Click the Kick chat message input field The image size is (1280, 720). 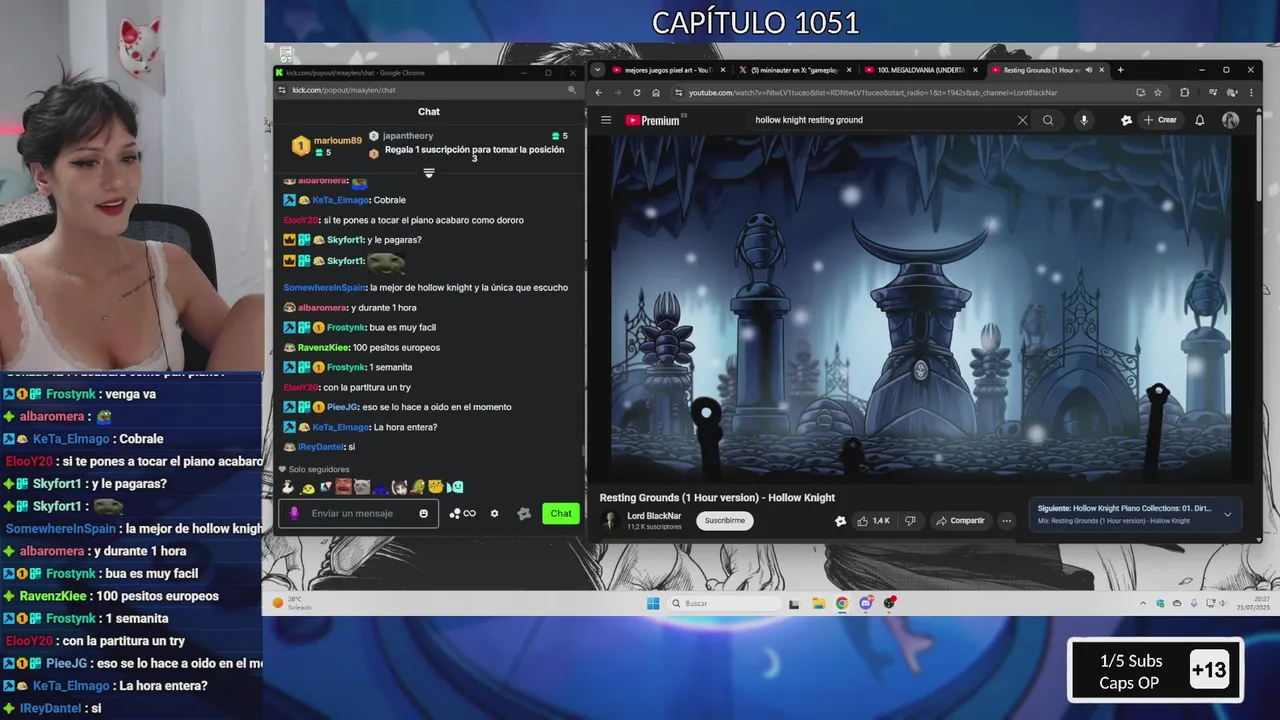pyautogui.click(x=358, y=513)
